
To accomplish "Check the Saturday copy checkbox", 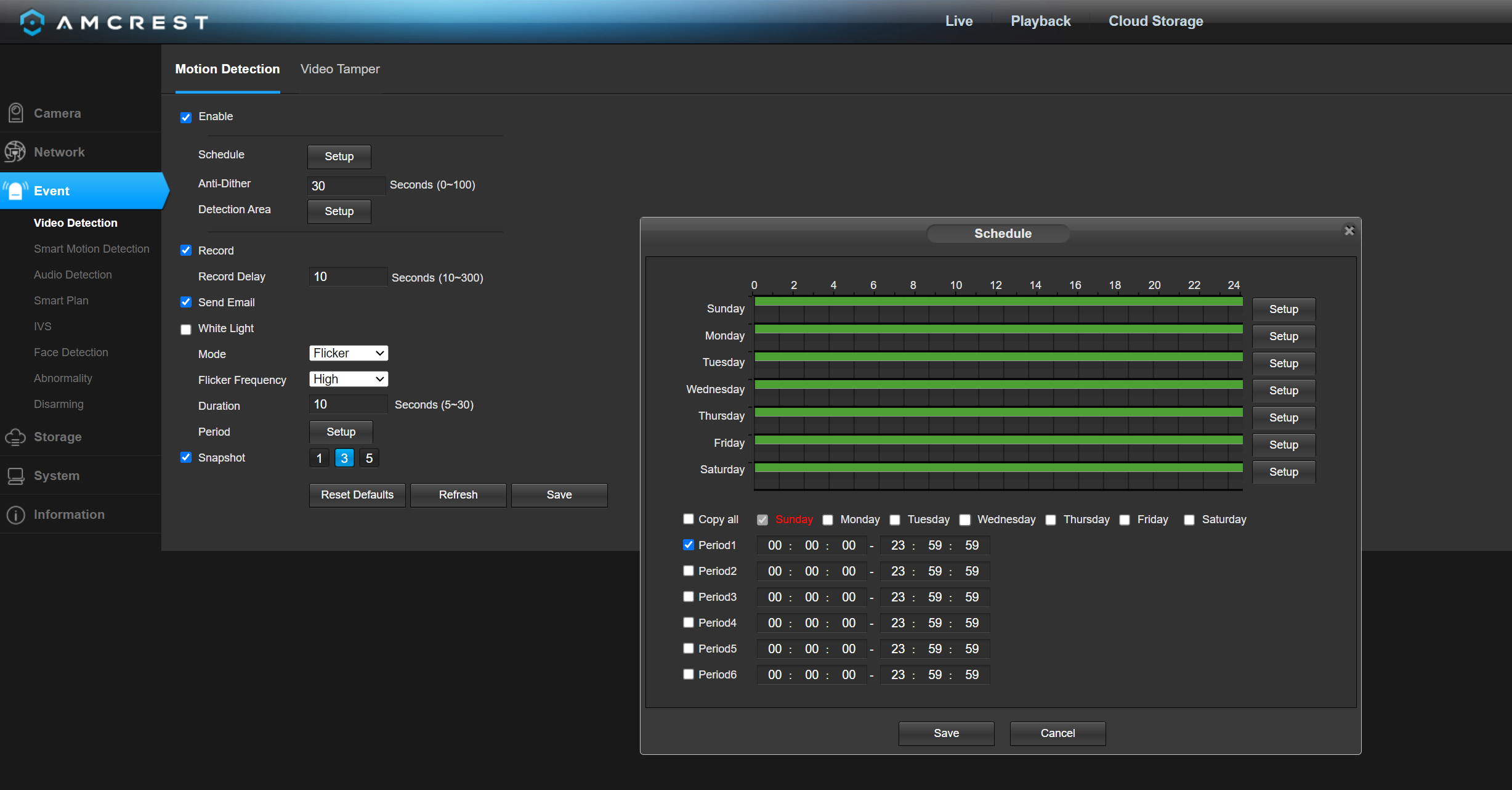I will tap(1189, 520).
